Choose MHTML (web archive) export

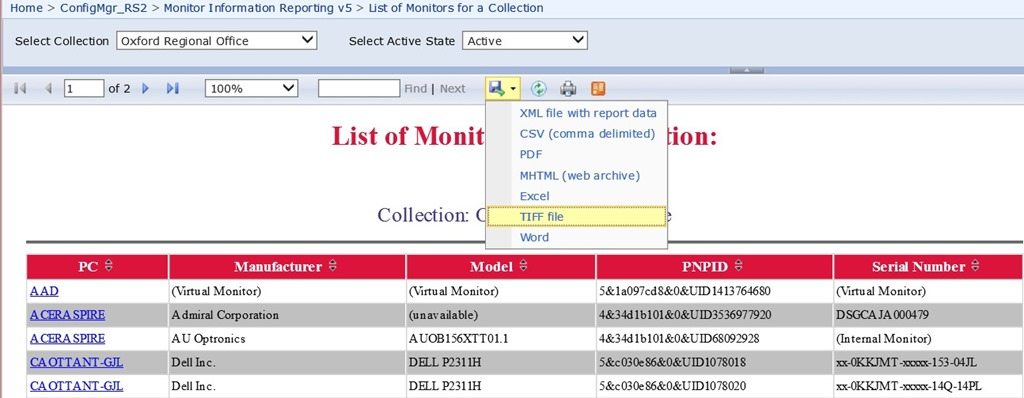pos(579,176)
